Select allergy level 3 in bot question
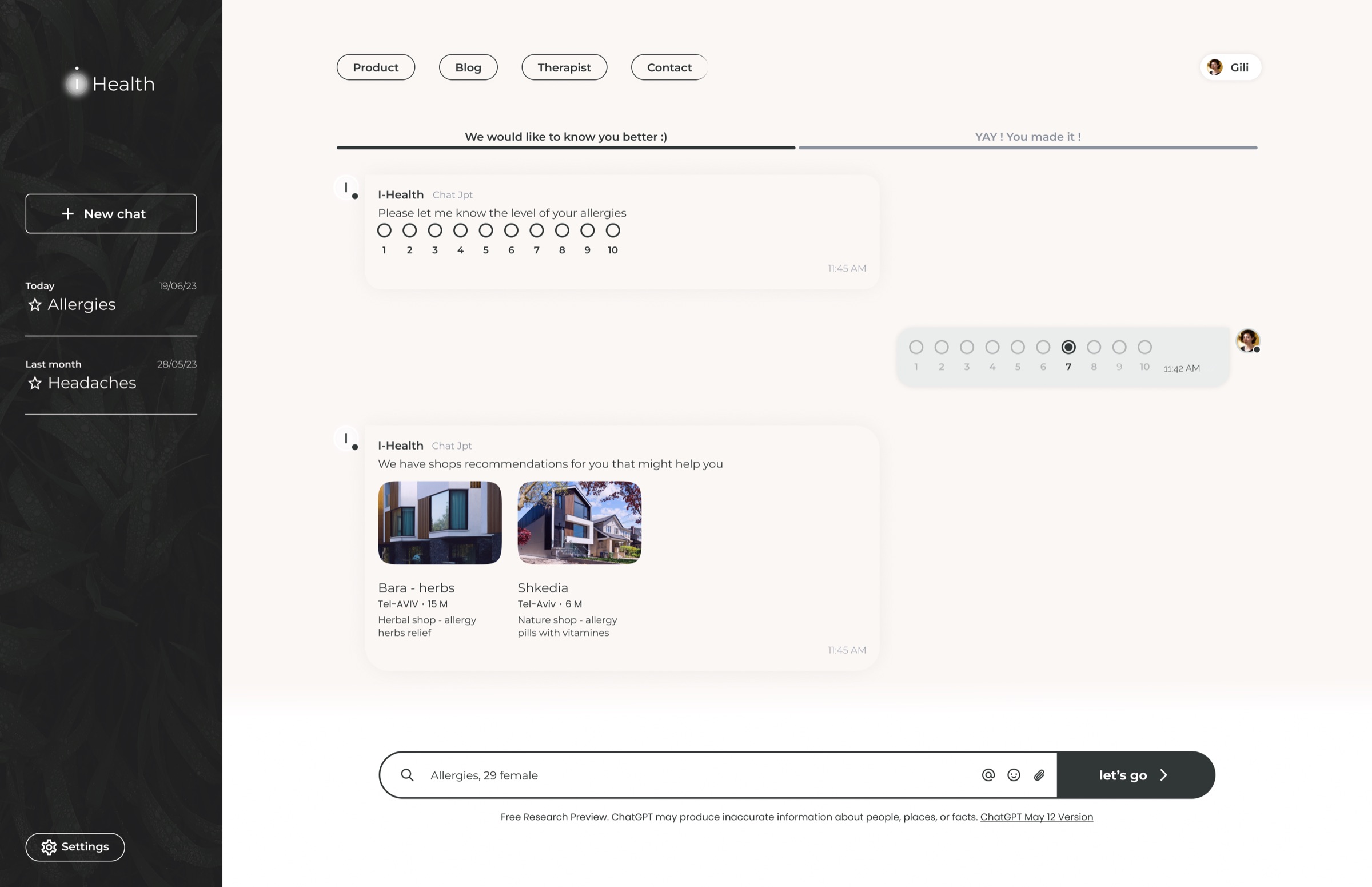 [x=434, y=230]
